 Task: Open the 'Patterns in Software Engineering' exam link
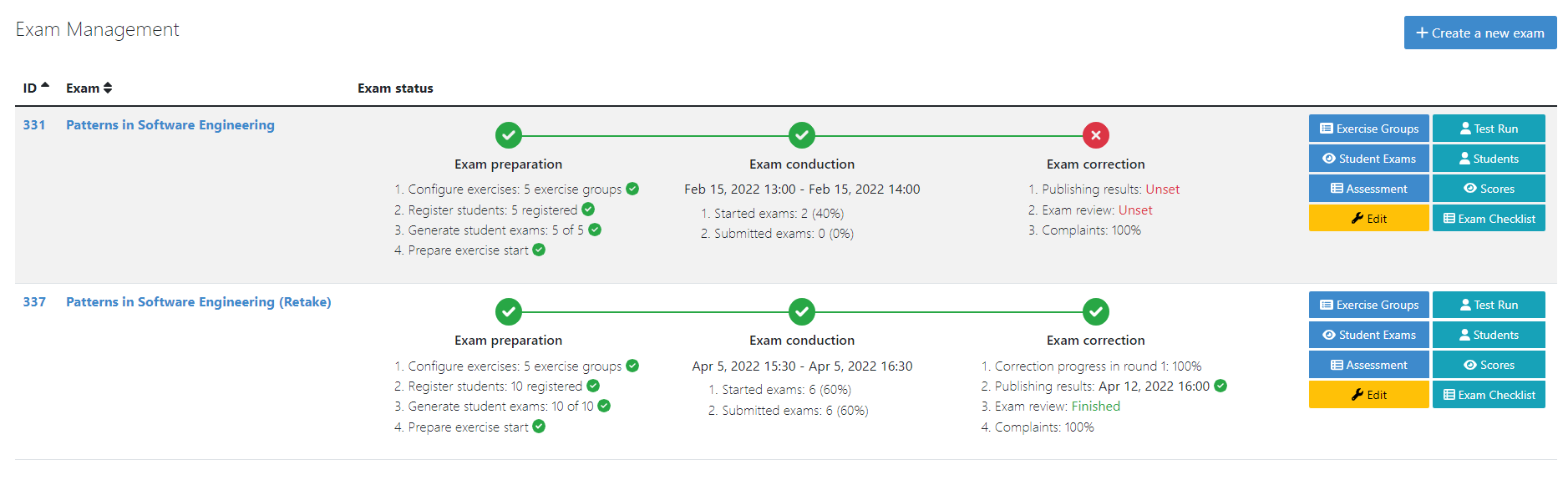tap(170, 124)
